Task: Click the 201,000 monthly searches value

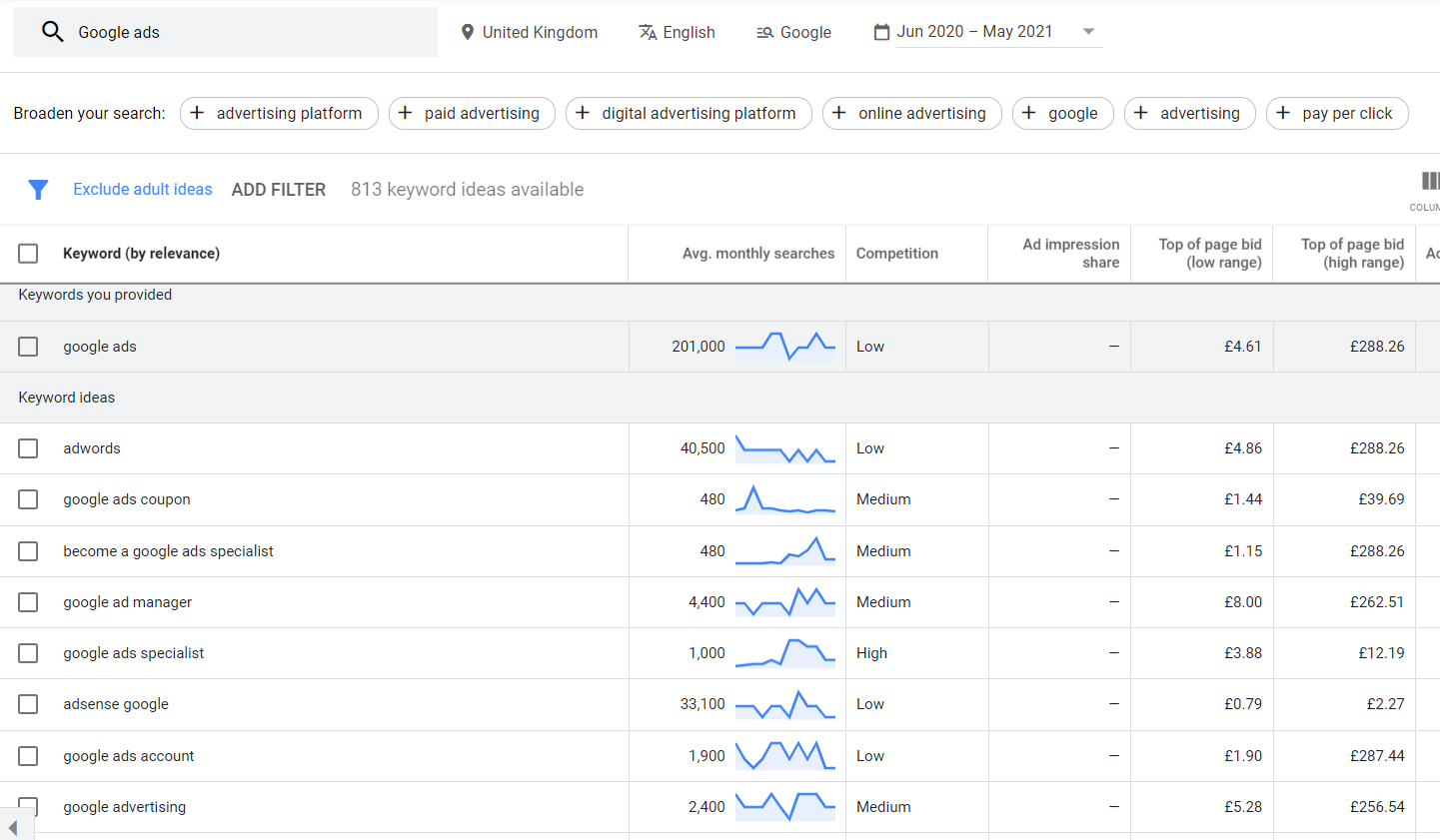Action: pos(699,347)
